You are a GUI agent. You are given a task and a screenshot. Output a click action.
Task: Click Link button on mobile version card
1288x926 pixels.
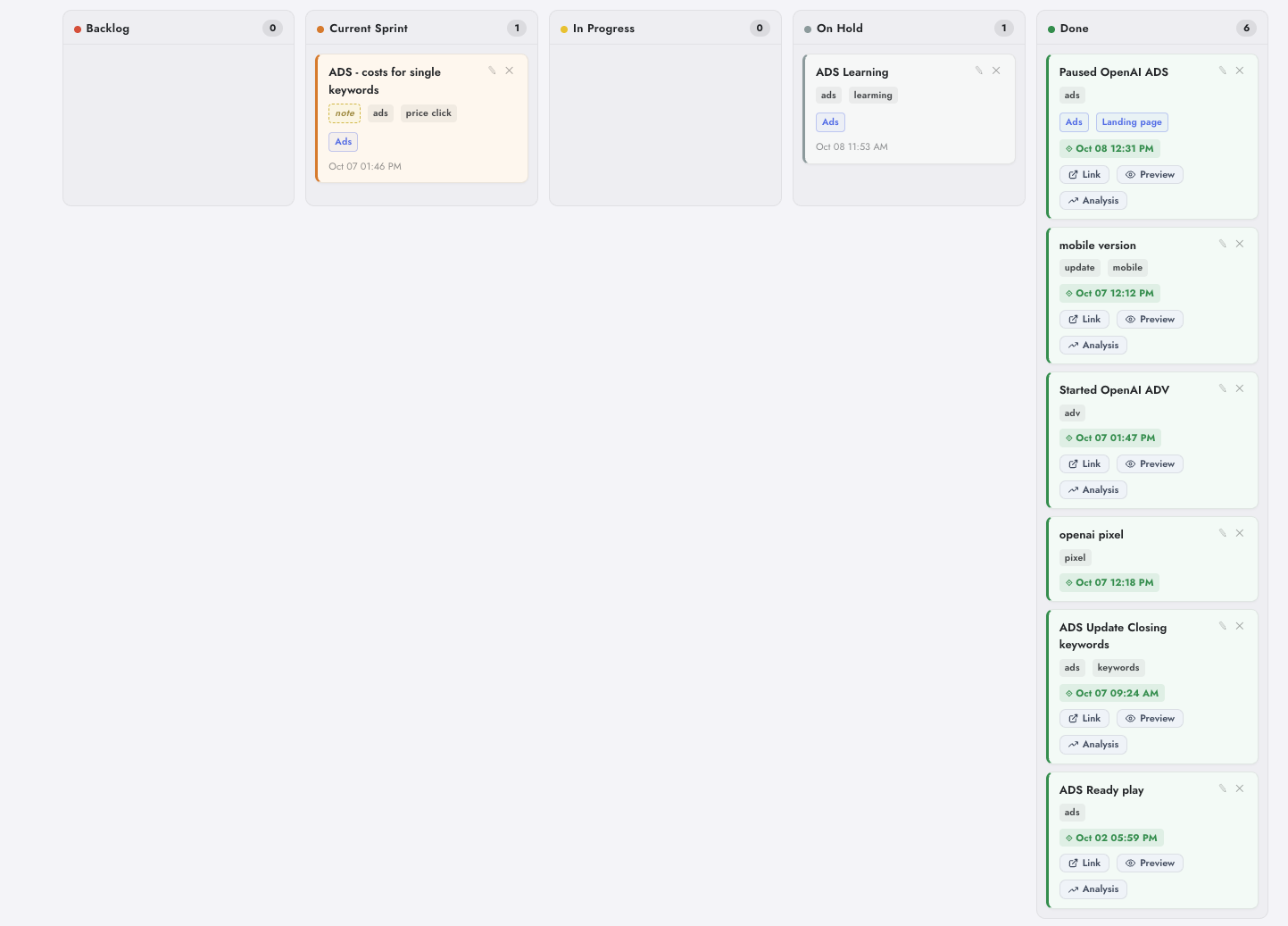[x=1084, y=320]
